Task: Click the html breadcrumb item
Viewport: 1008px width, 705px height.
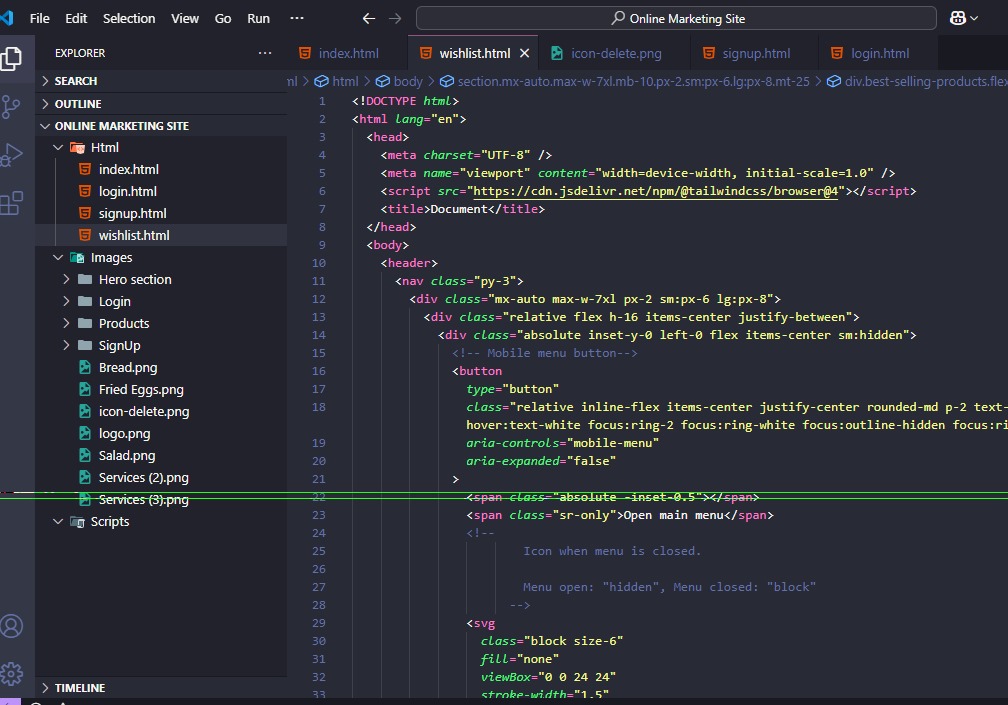Action: coord(337,82)
